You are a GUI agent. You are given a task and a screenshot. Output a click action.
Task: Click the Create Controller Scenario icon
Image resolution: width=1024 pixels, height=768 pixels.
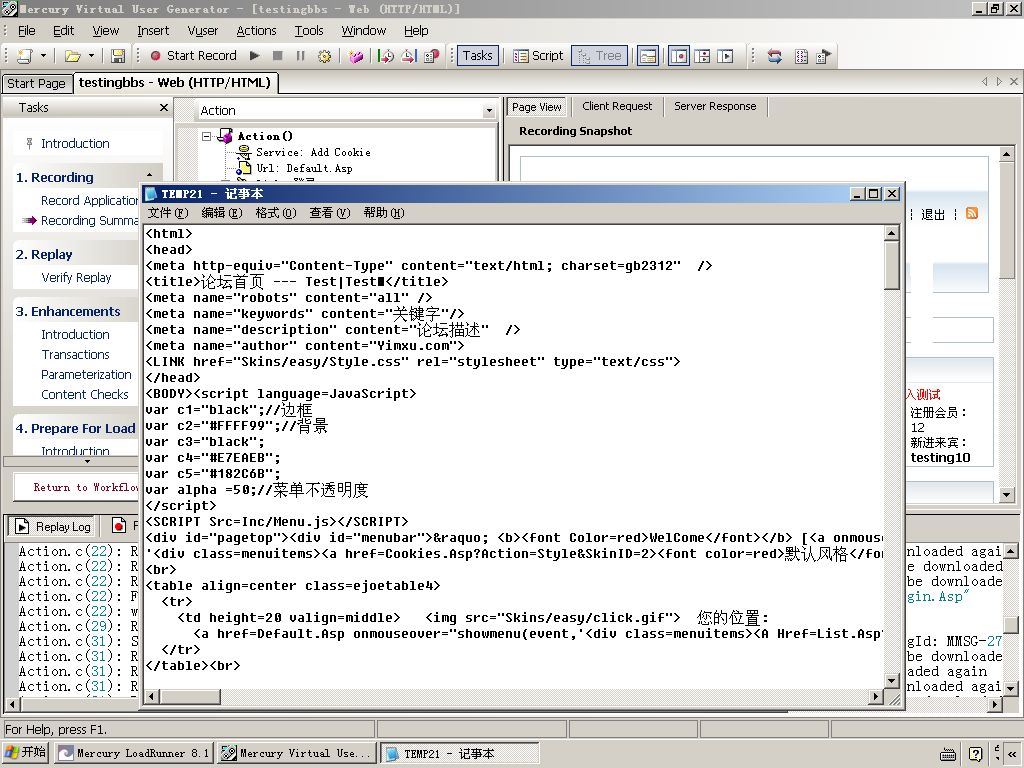pos(824,56)
